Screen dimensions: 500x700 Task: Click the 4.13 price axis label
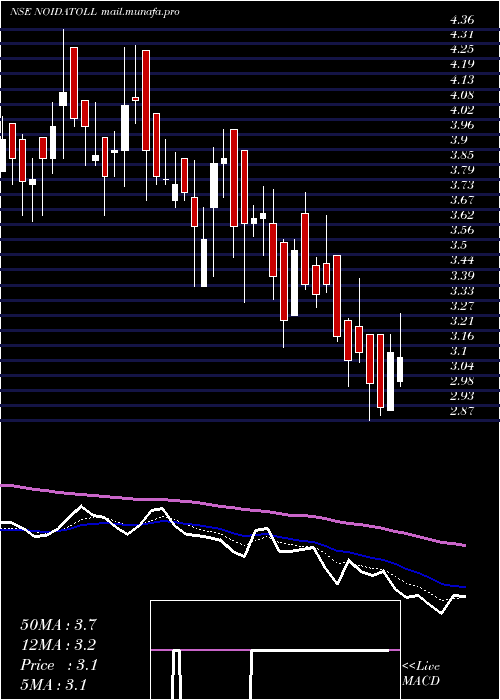pos(462,80)
